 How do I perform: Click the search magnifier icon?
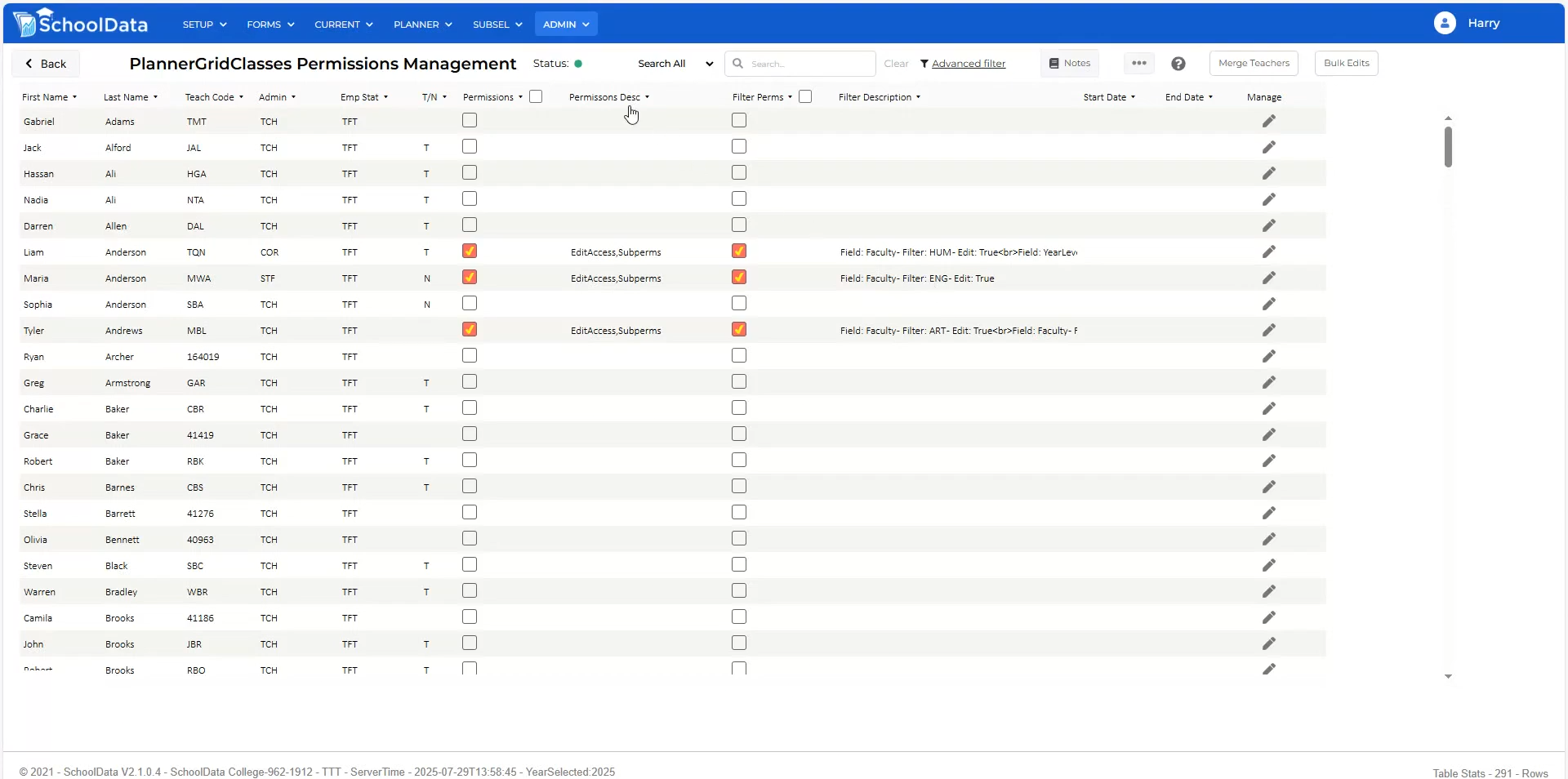tap(737, 64)
